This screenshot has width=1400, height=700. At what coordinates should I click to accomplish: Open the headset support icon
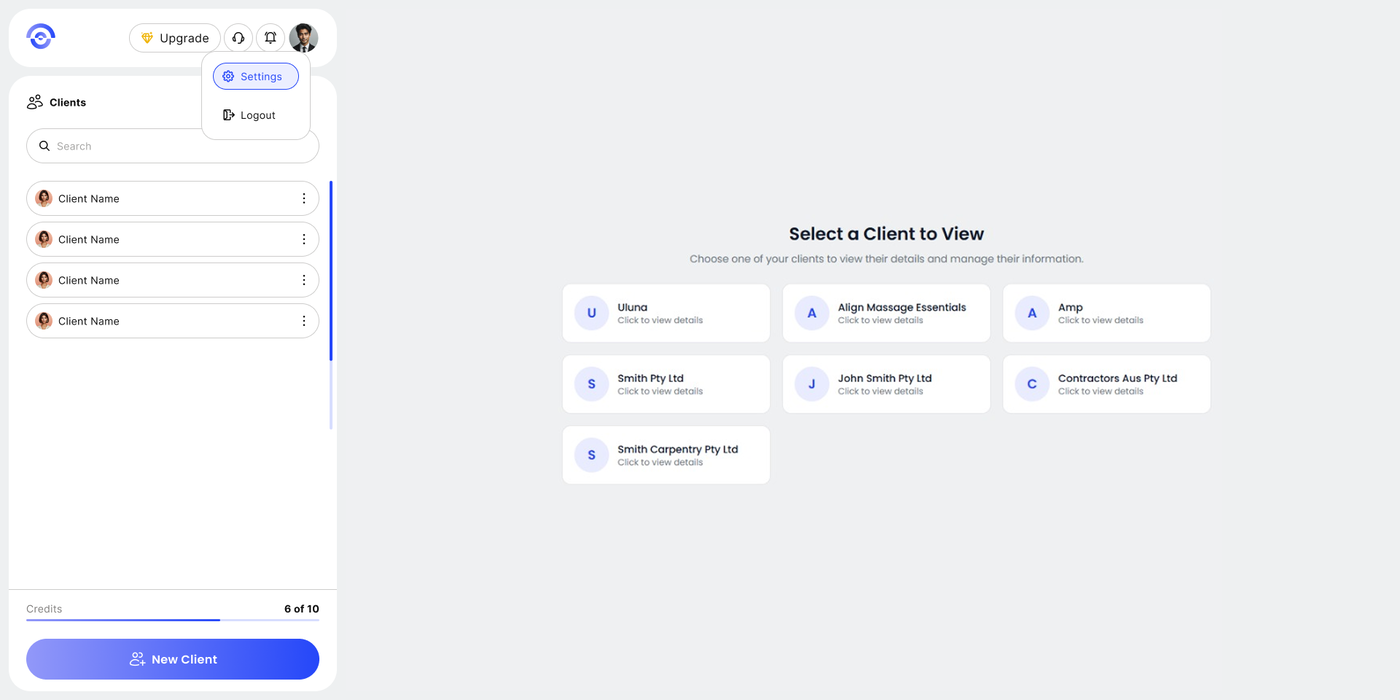(x=238, y=38)
